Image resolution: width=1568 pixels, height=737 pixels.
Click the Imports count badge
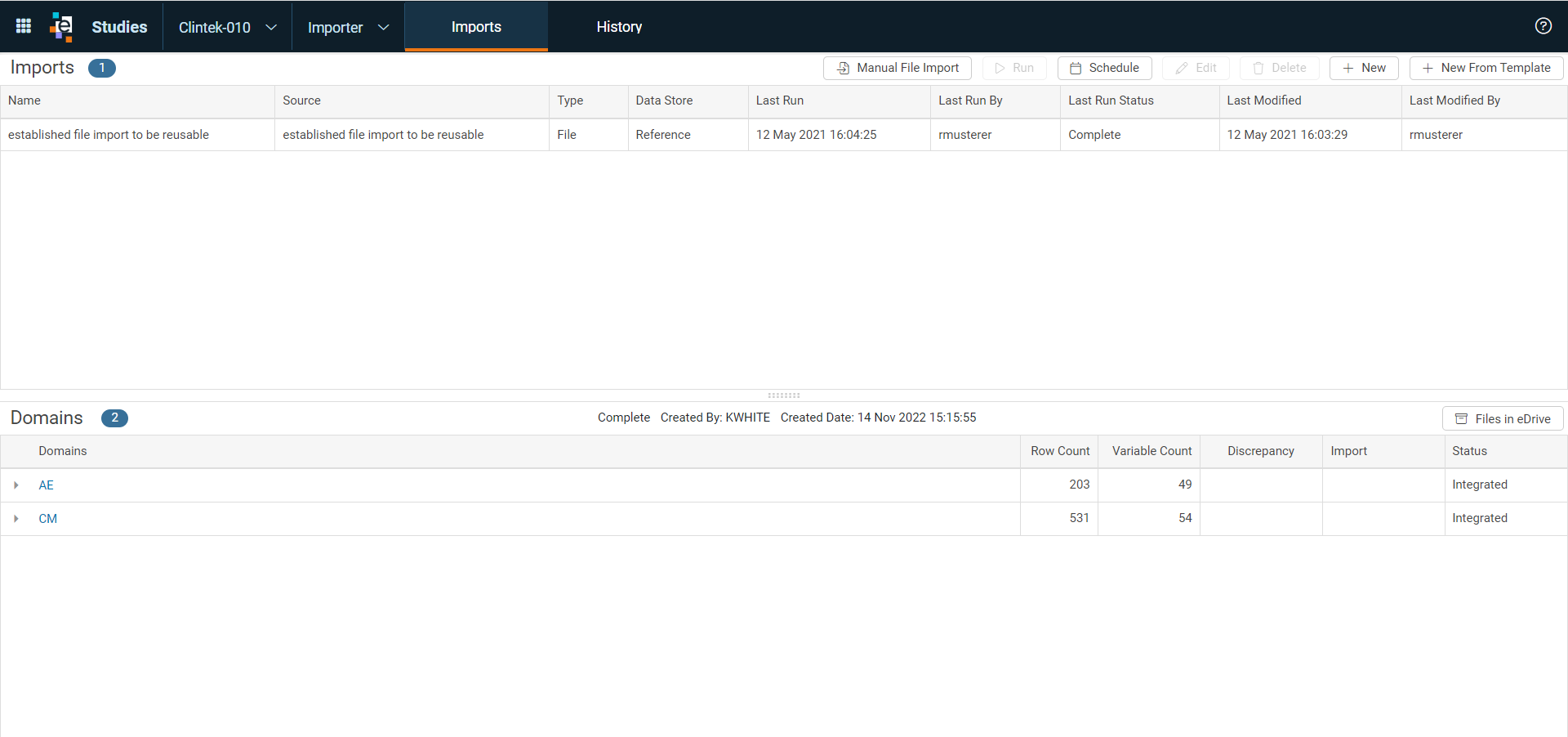pyautogui.click(x=102, y=68)
